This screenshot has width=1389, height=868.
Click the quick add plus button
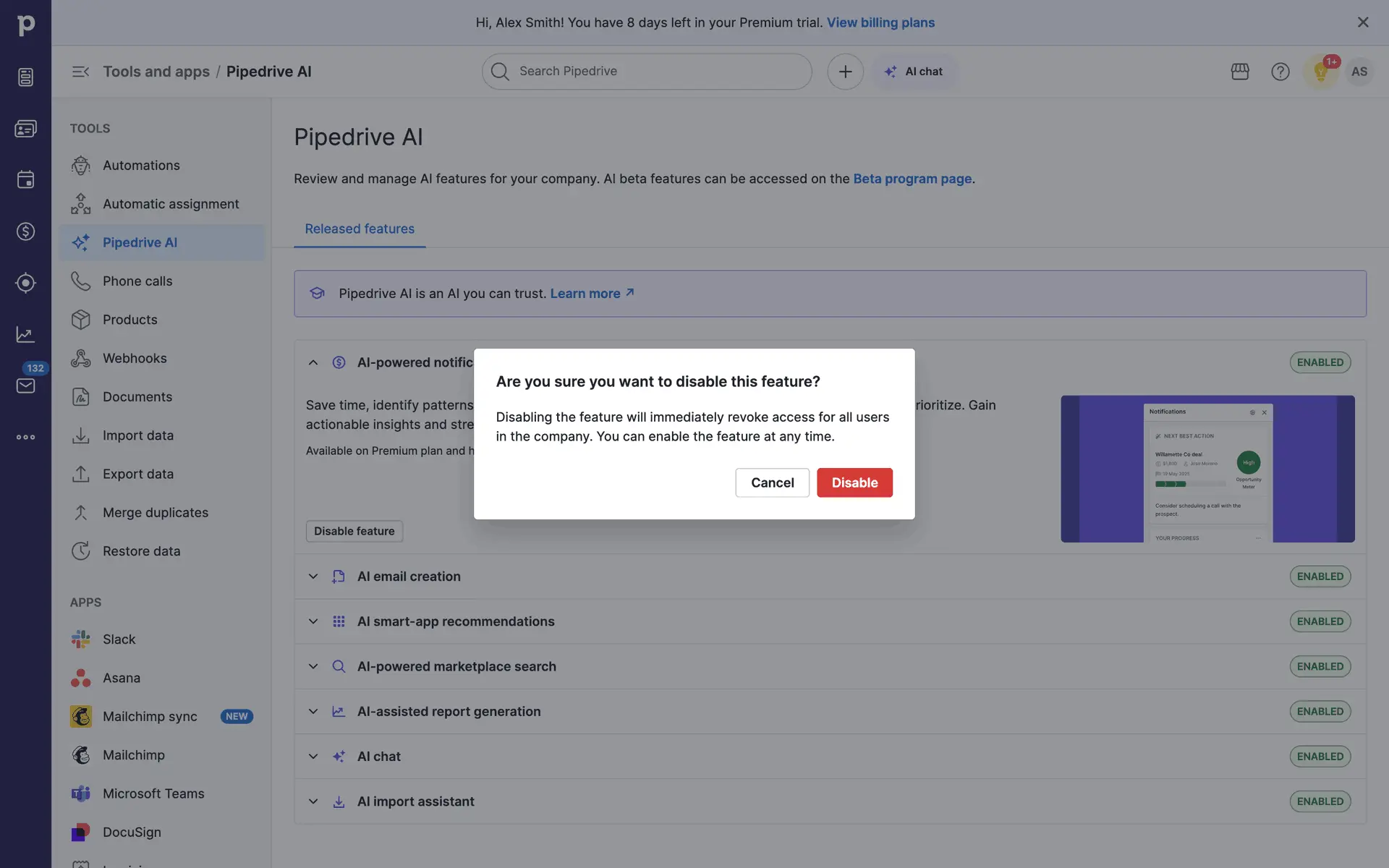click(845, 72)
